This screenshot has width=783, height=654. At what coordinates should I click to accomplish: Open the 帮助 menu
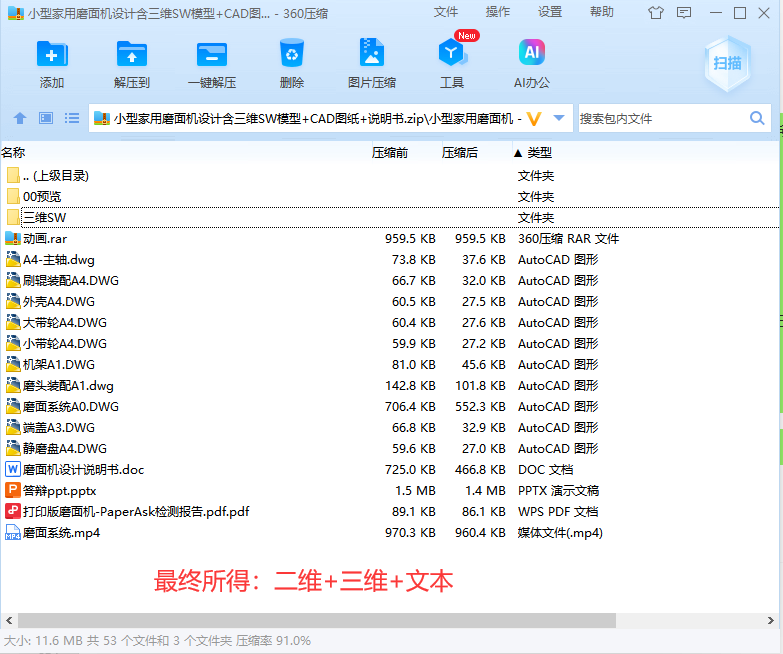[x=602, y=12]
